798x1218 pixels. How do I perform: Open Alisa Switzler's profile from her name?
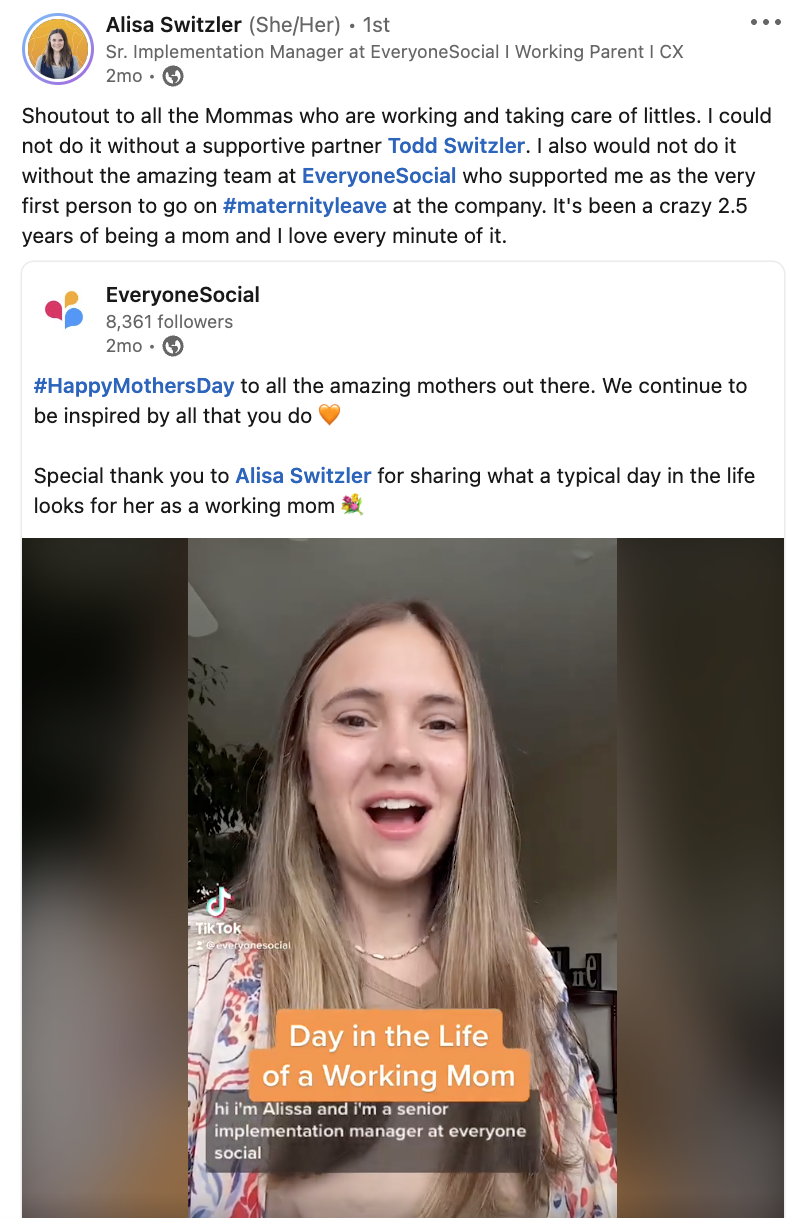point(173,24)
